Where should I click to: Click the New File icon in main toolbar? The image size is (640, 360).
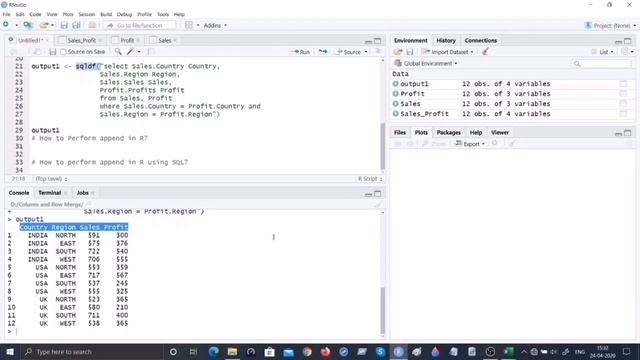click(6, 25)
